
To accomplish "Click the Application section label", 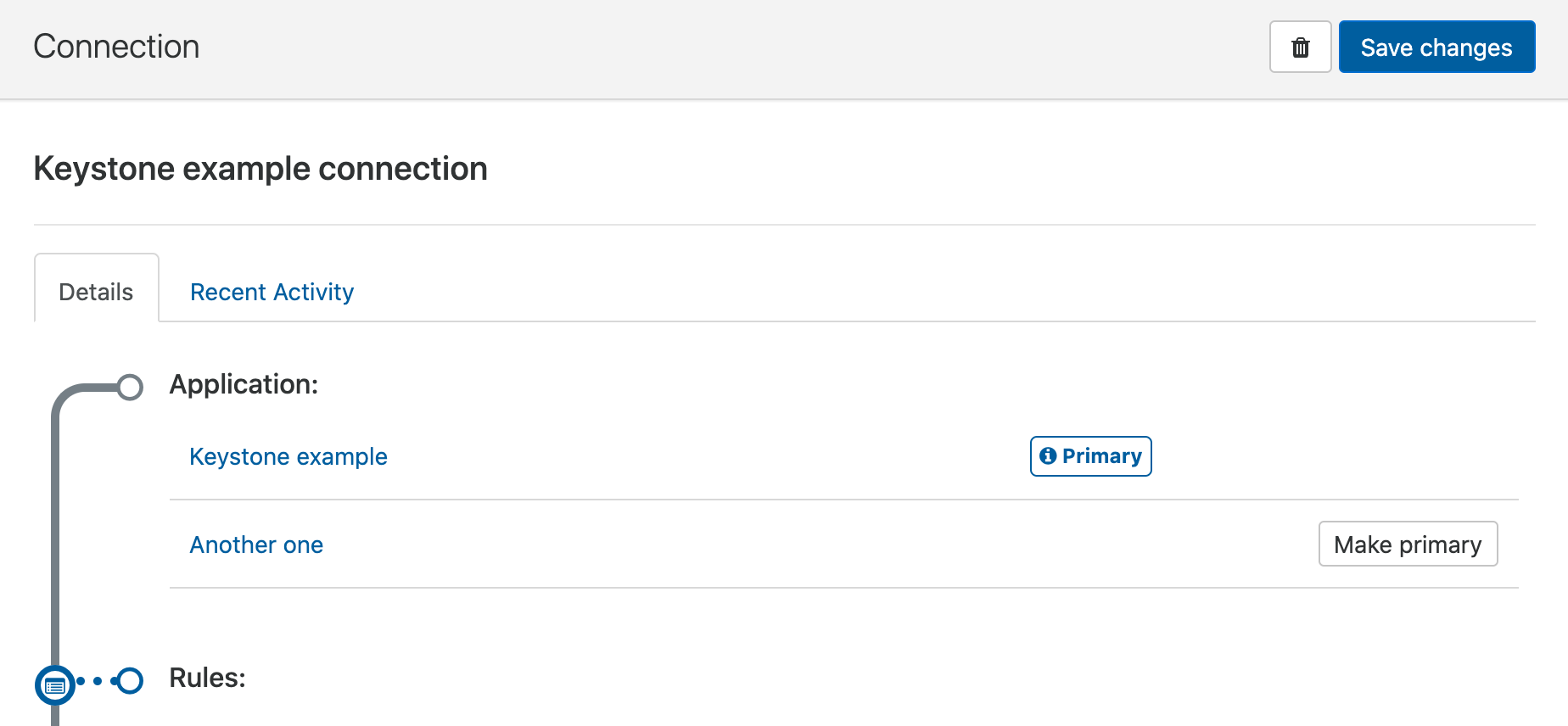I will pos(244,384).
